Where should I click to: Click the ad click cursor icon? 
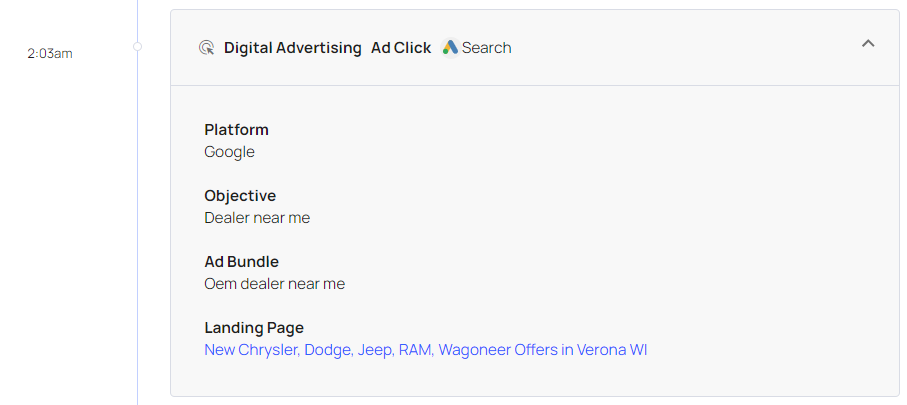coord(207,48)
